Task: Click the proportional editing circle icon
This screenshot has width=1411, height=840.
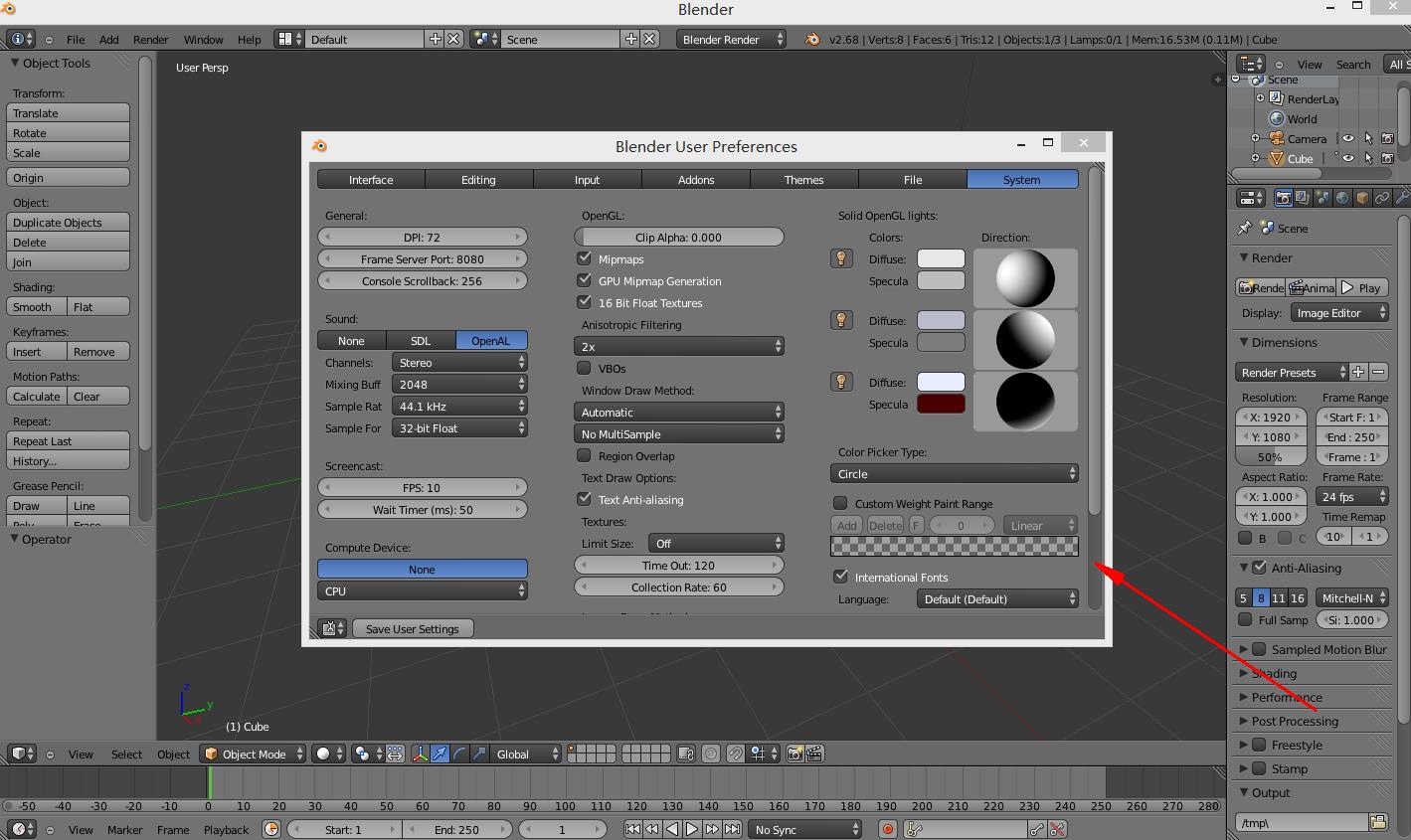Action: [x=711, y=754]
